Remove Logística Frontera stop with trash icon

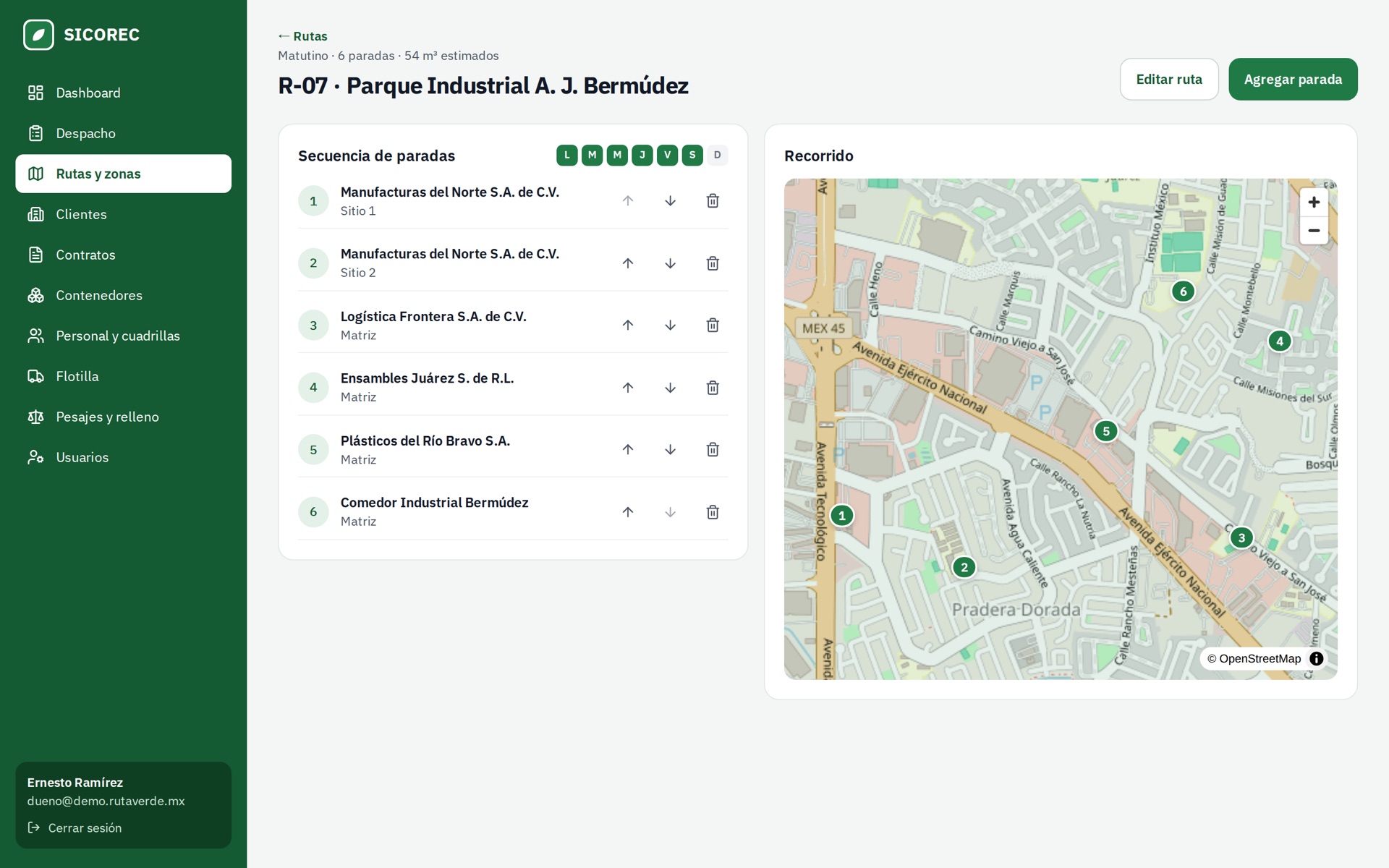pyautogui.click(x=713, y=325)
